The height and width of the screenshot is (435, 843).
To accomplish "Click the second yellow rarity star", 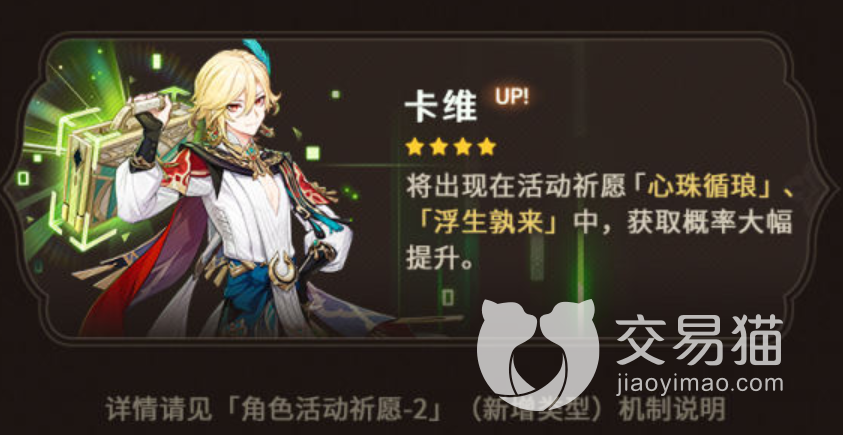I will tap(438, 147).
